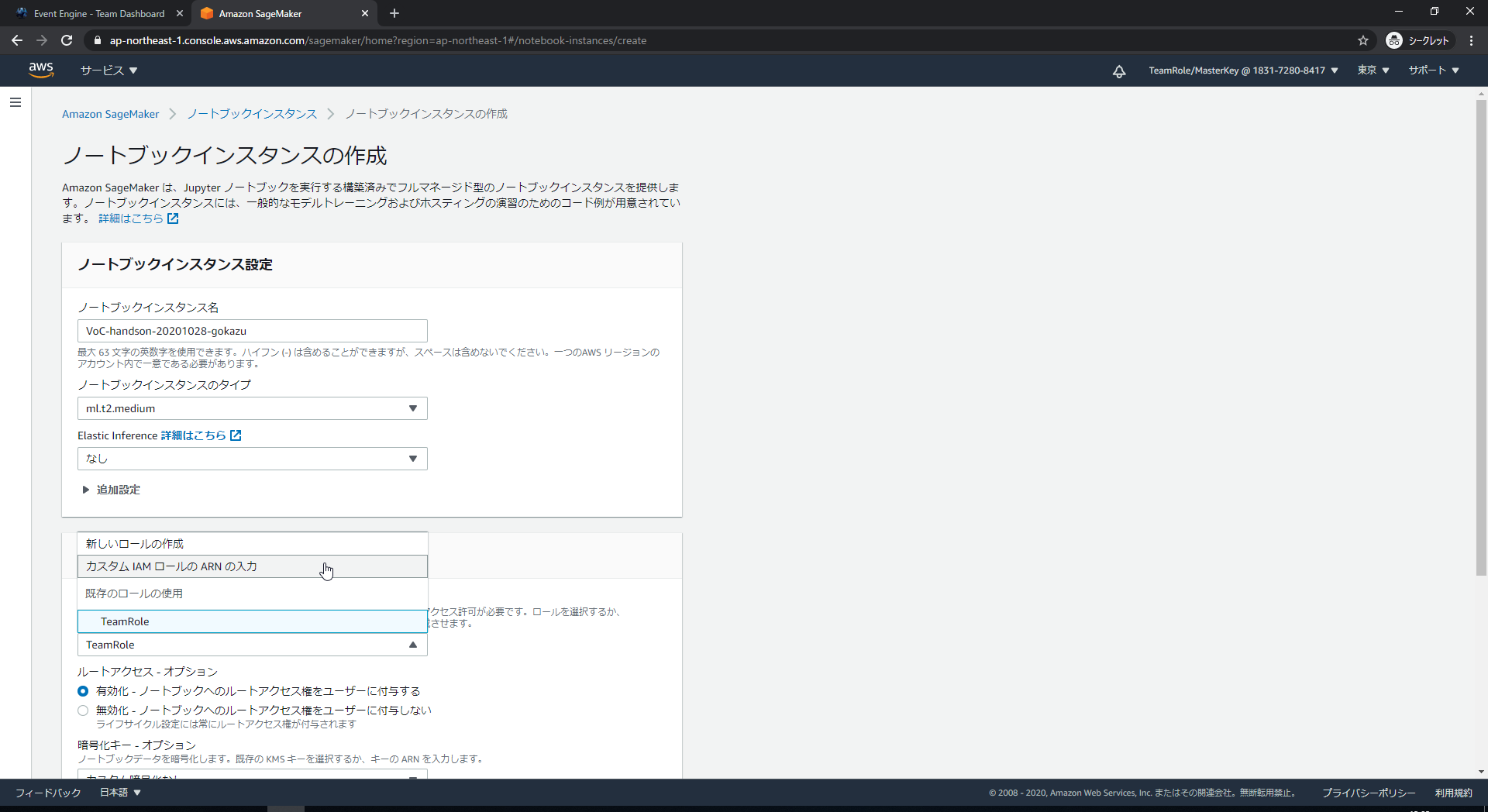Go back with the browser back arrow
This screenshot has height=812, width=1488.
coord(17,40)
